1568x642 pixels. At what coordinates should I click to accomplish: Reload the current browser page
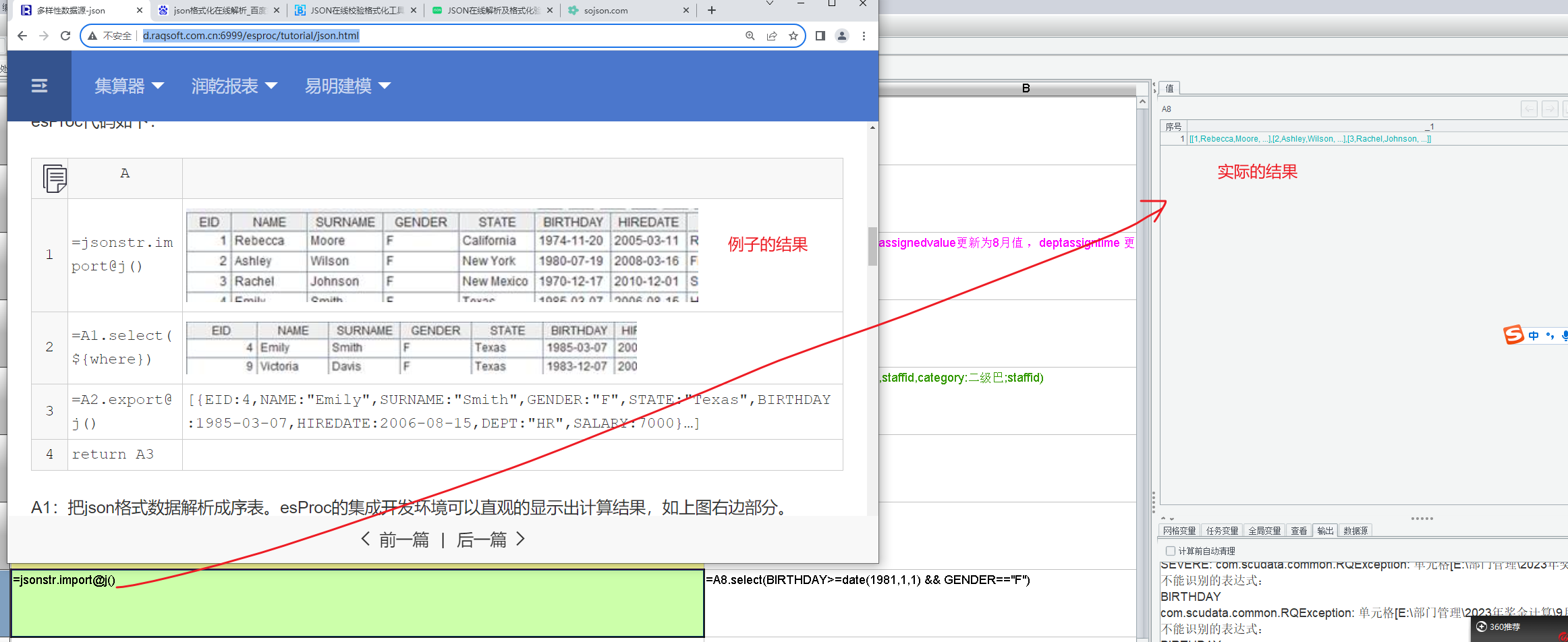pyautogui.click(x=65, y=36)
